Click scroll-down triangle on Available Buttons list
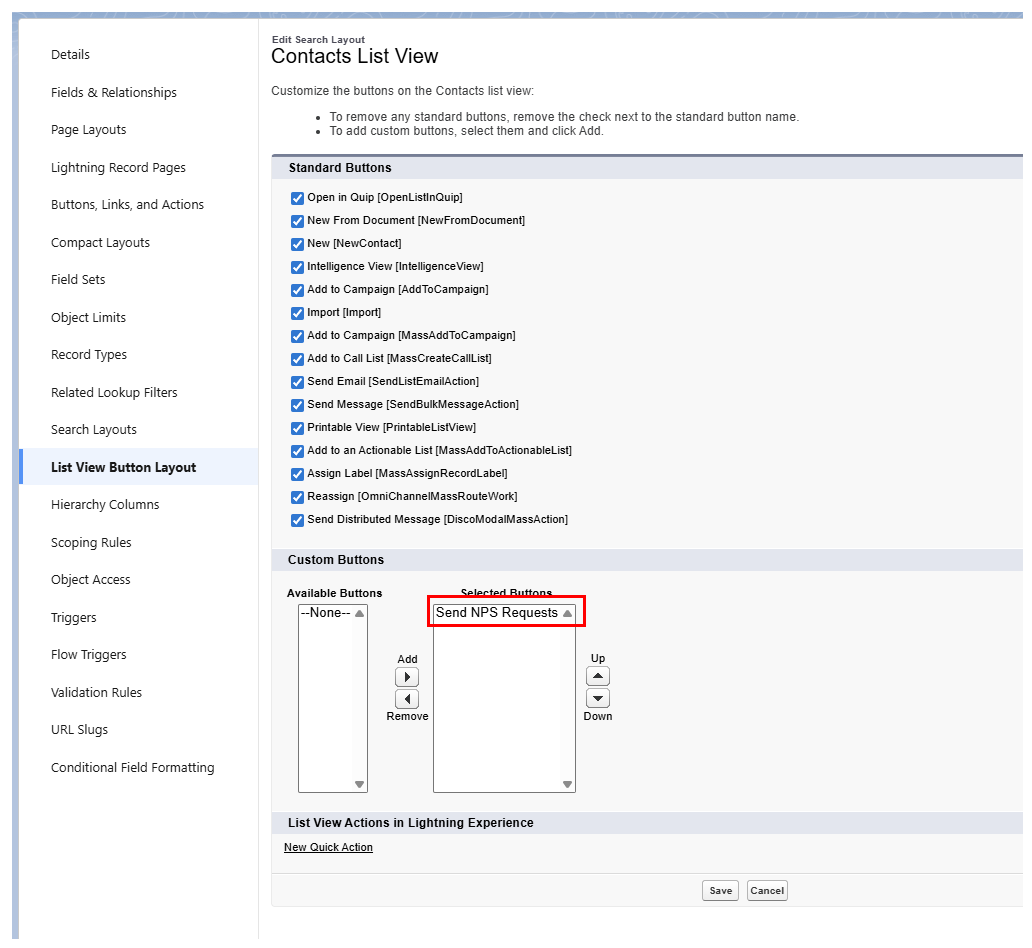1032x948 pixels. [x=358, y=784]
